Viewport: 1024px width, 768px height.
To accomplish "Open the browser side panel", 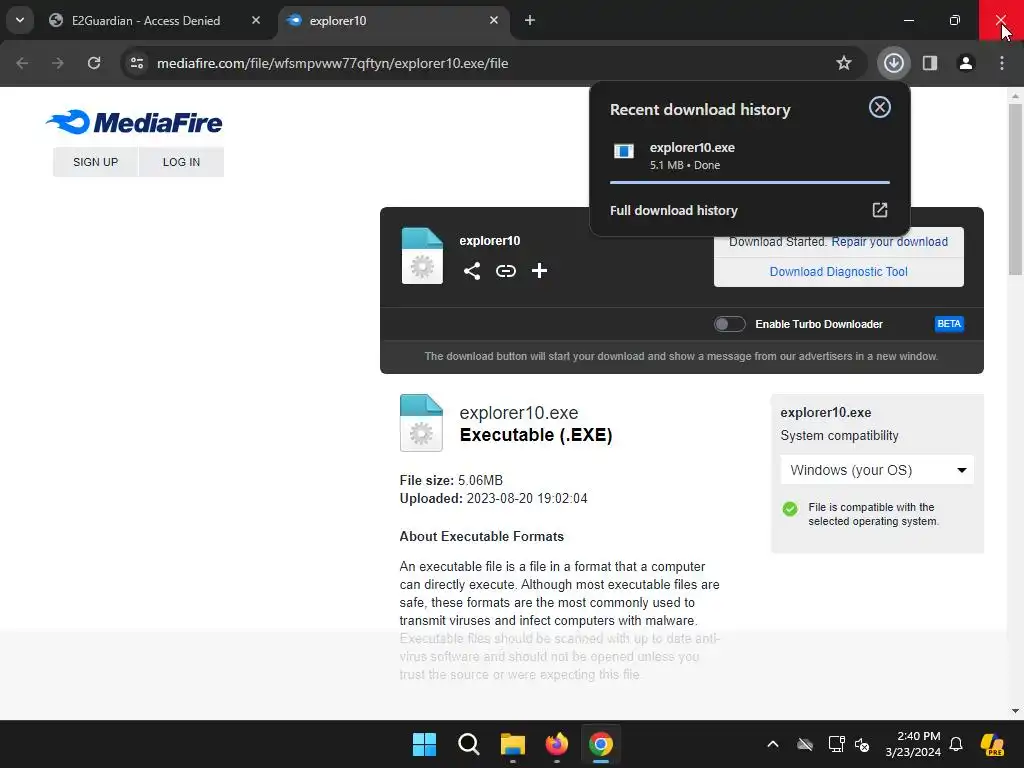I will [x=930, y=63].
